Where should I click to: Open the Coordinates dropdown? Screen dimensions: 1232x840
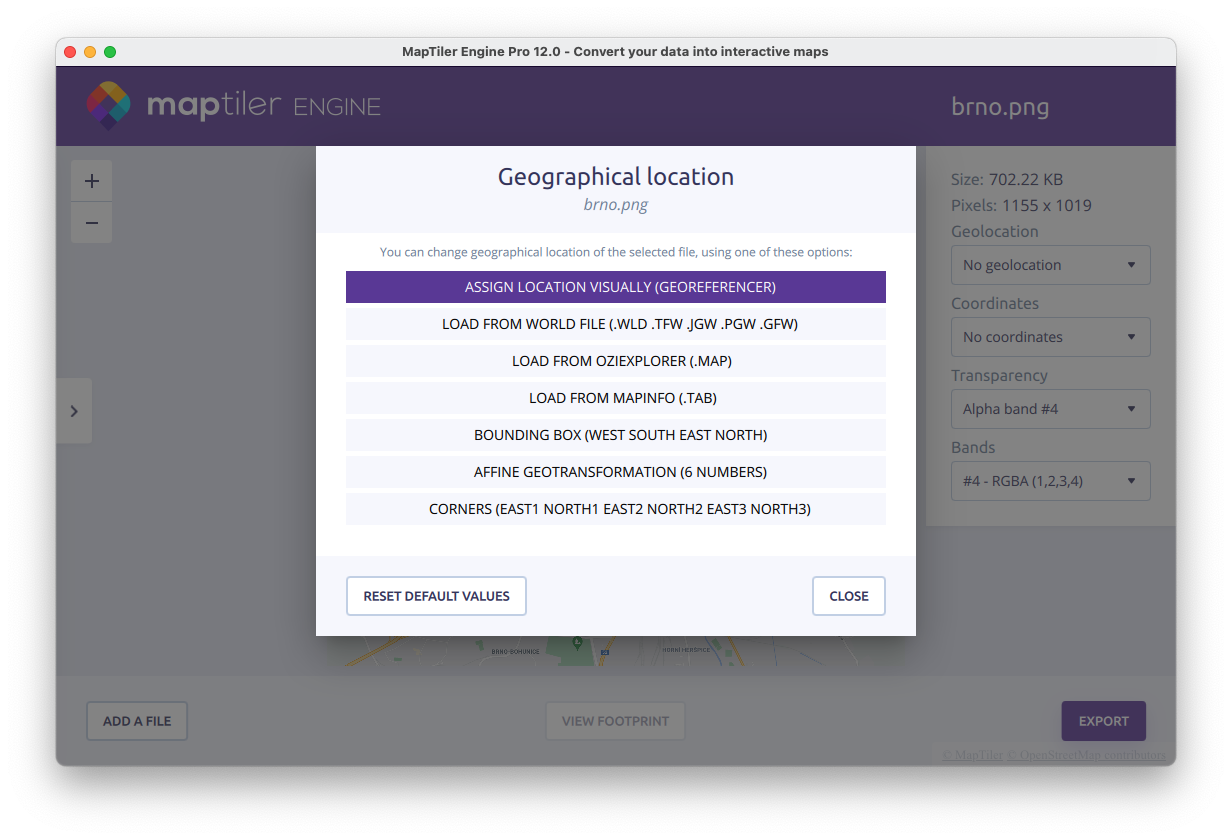(1050, 337)
